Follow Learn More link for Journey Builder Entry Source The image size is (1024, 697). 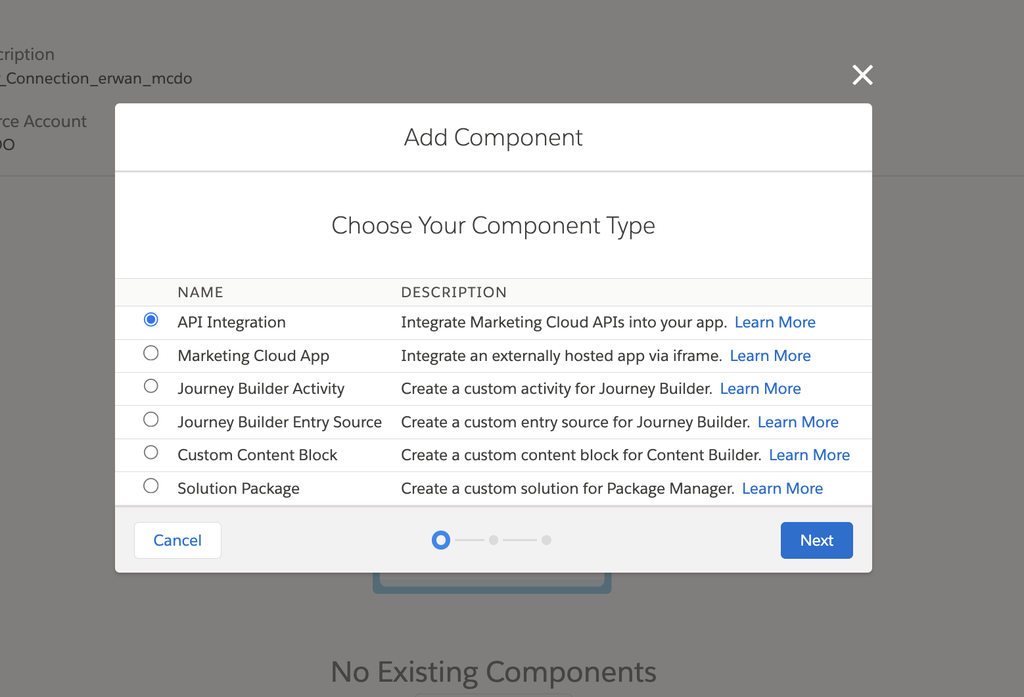[798, 422]
